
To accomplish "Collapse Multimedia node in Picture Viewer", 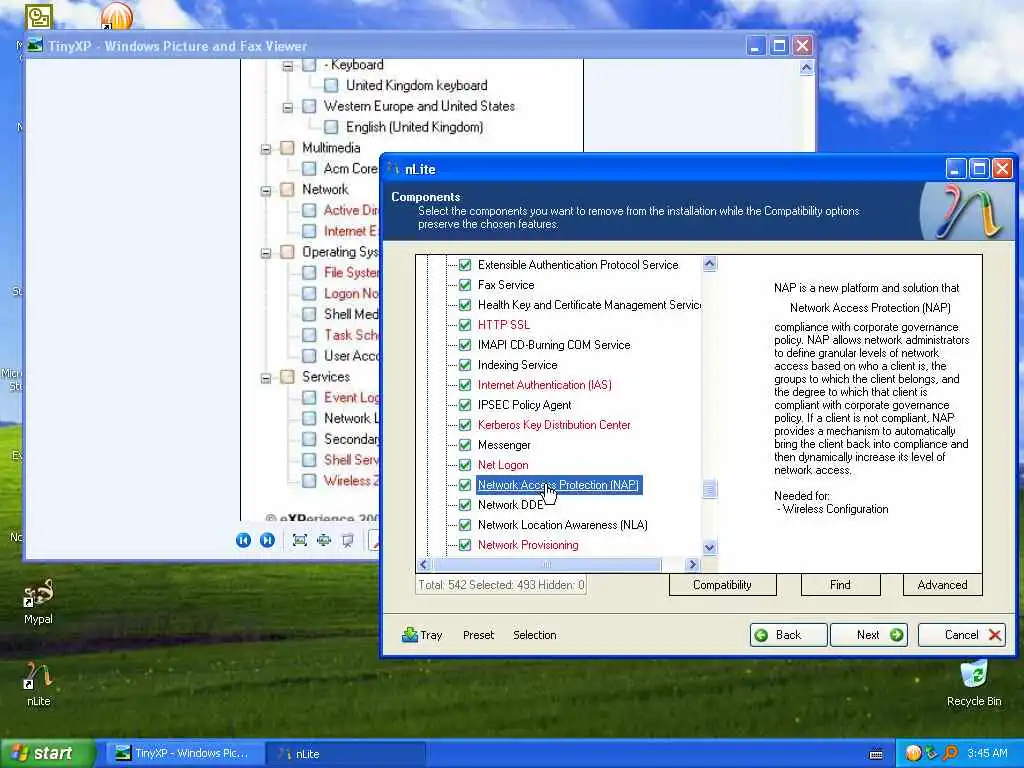I will (x=266, y=149).
